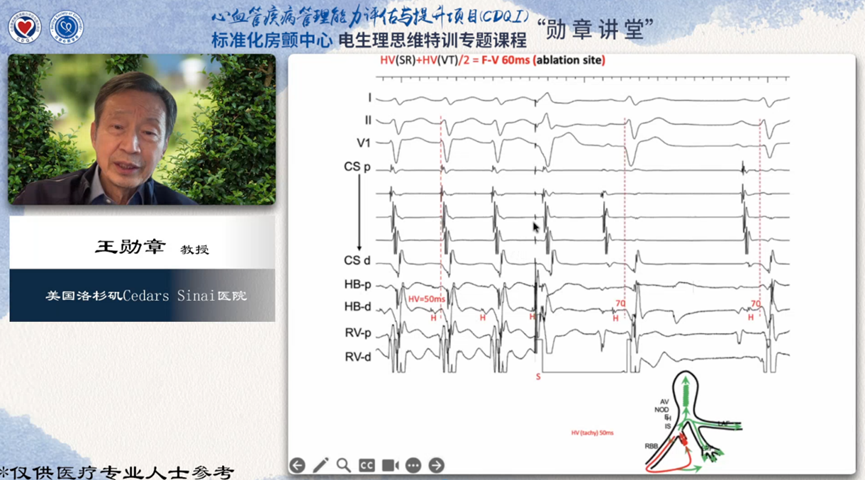This screenshot has width=865, height=480.
Task: Open more slideshow options (three dots)
Action: [413, 466]
